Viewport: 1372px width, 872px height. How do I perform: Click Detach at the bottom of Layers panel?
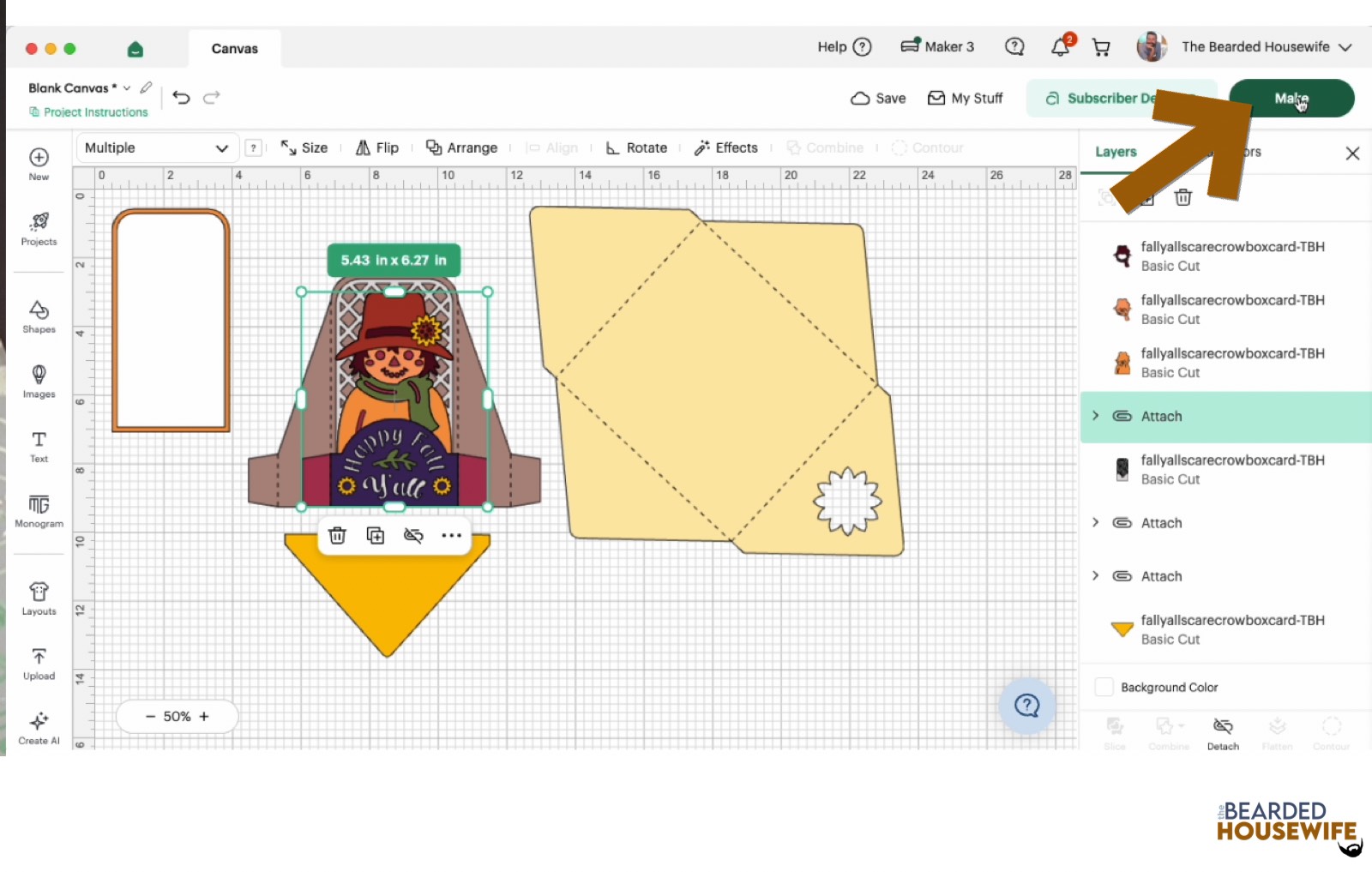[1223, 734]
